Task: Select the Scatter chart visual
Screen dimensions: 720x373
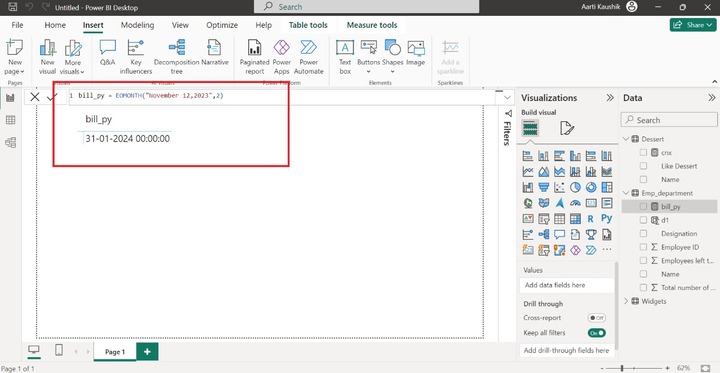Action: point(559,187)
